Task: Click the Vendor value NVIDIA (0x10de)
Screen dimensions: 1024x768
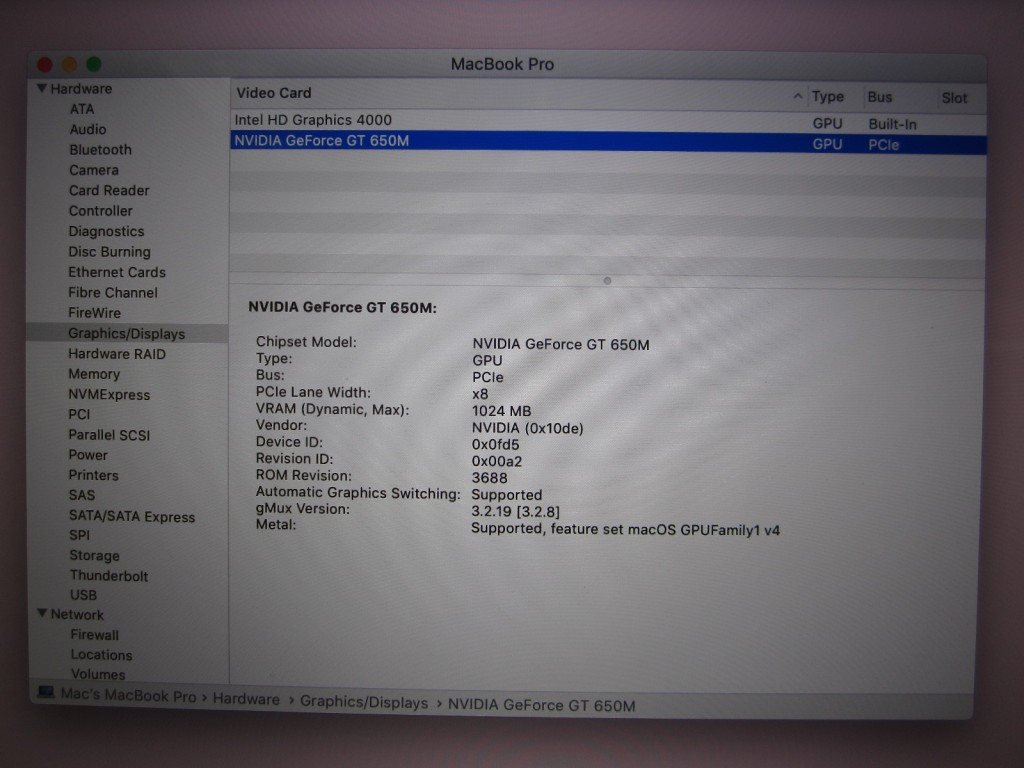Action: [x=528, y=428]
